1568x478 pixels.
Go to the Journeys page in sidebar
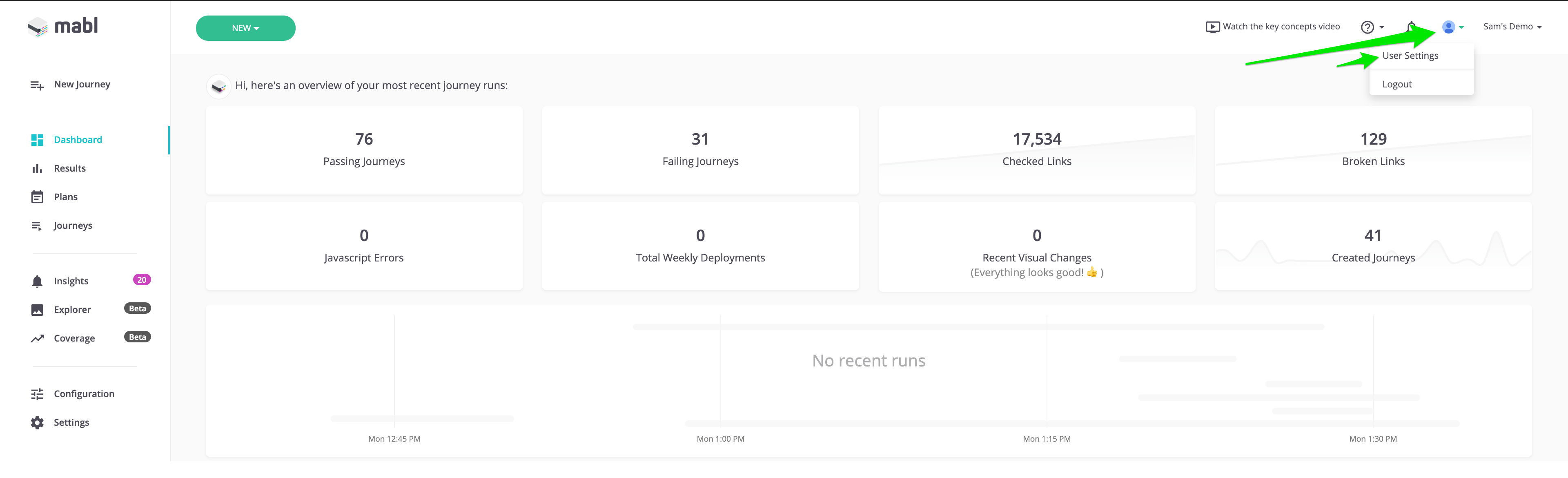tap(72, 226)
